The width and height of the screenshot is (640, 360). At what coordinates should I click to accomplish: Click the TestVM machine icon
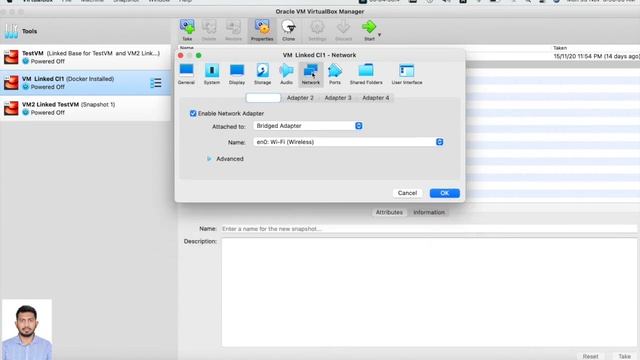pos(11,57)
